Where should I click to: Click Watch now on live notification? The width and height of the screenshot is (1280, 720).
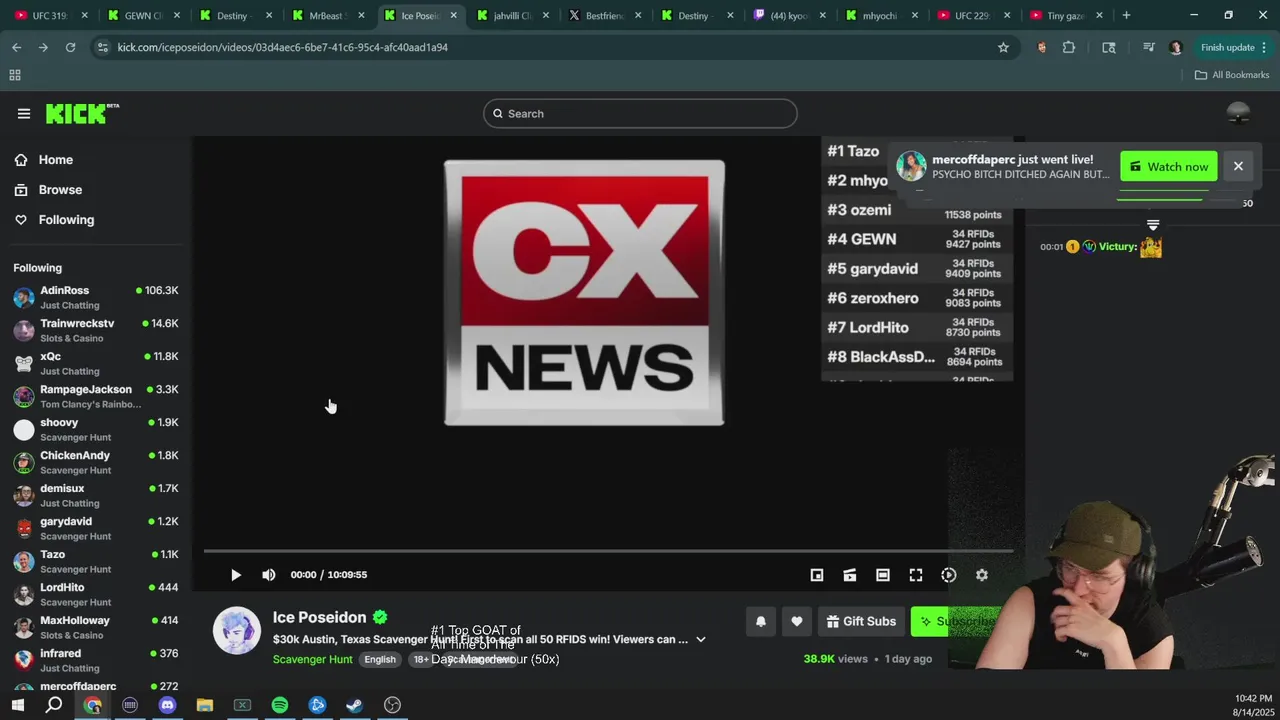(1169, 167)
